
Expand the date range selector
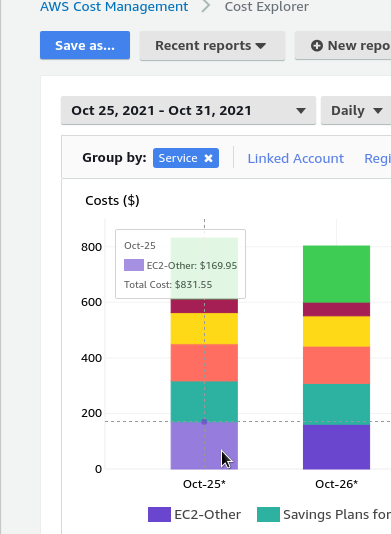point(188,111)
